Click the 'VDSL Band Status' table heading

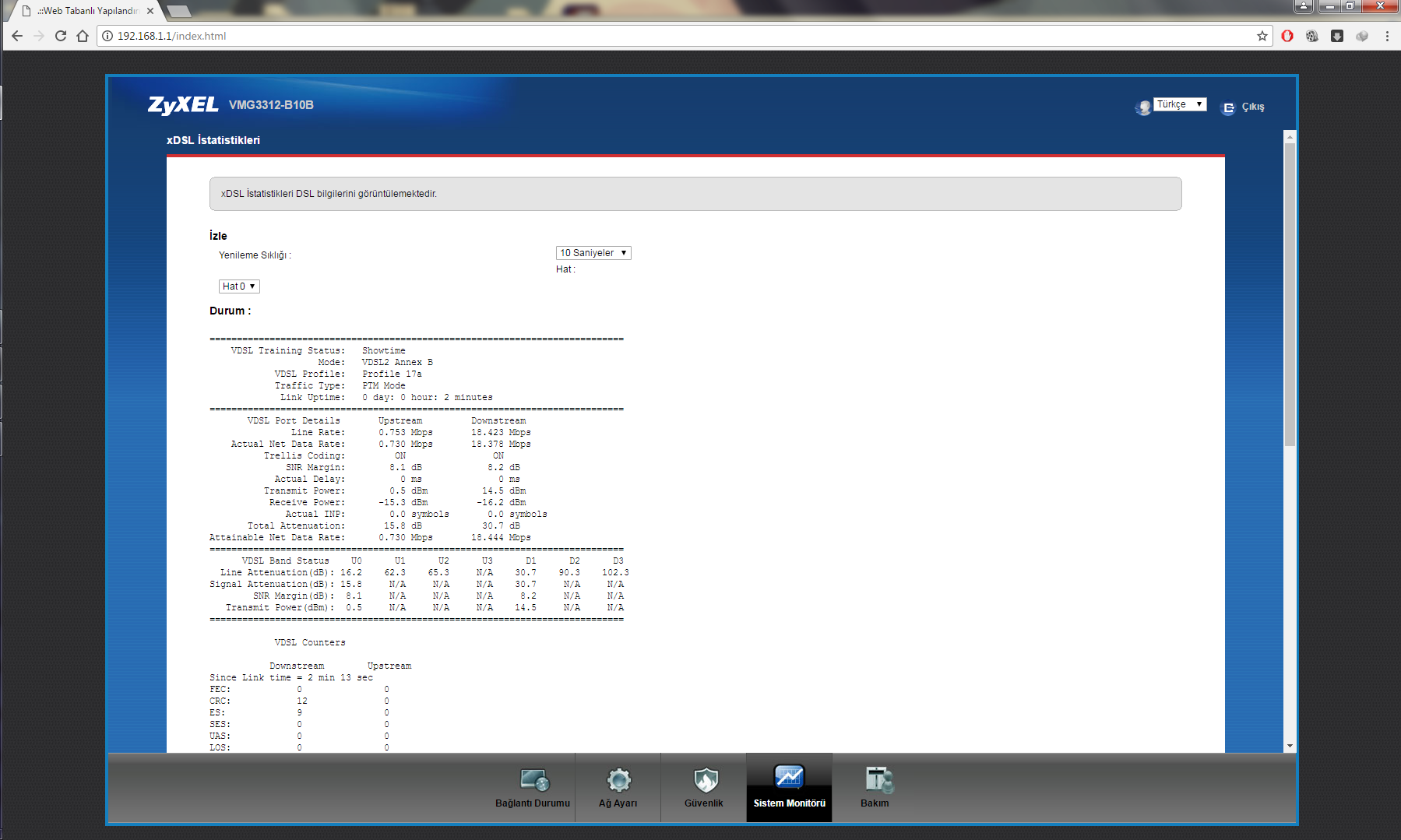285,561
